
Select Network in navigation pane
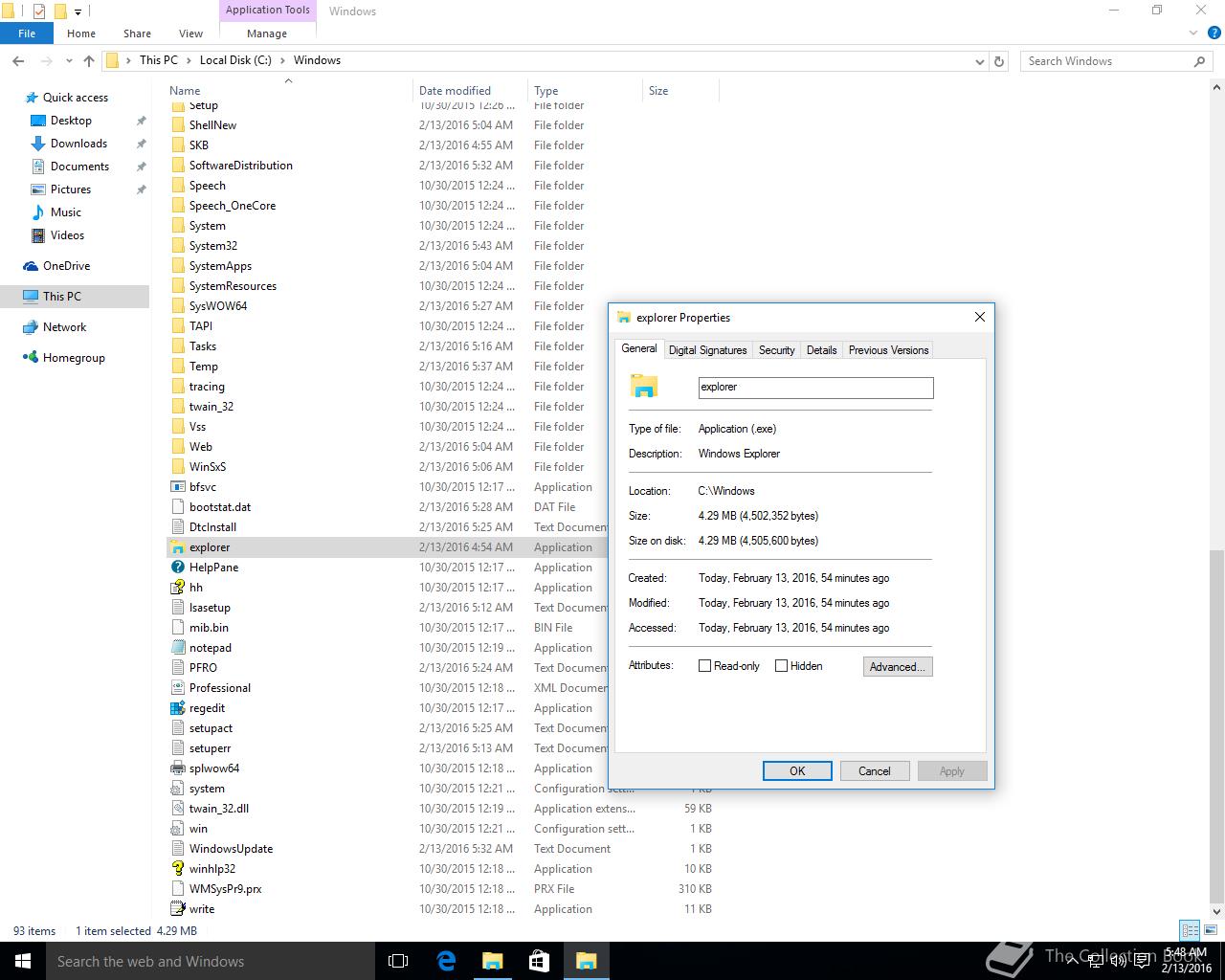64,327
